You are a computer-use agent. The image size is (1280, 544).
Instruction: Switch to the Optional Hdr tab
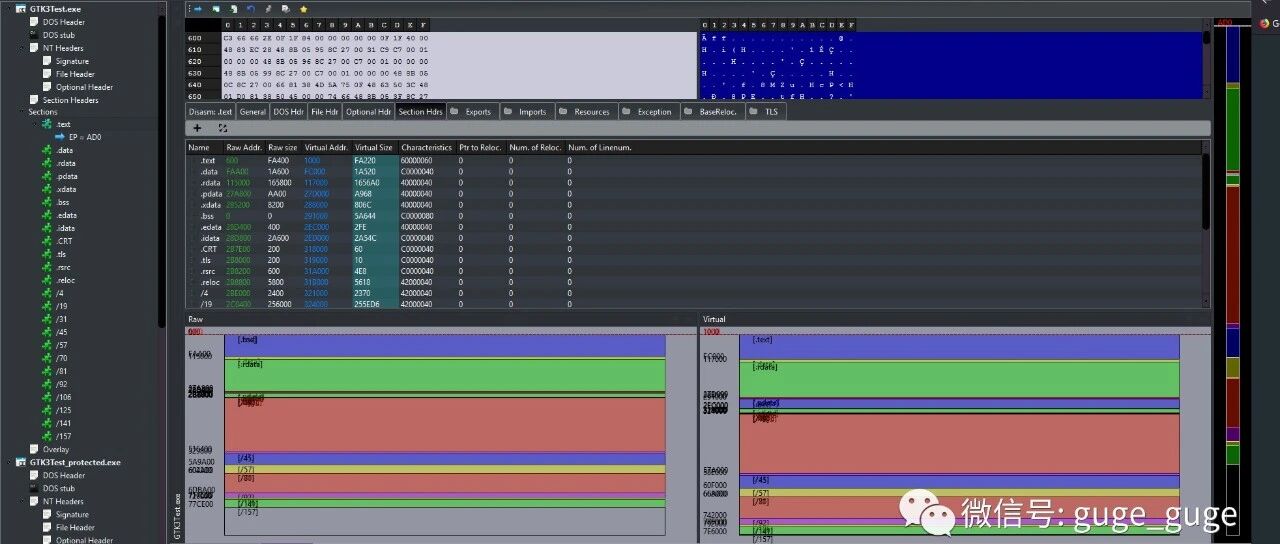click(368, 112)
